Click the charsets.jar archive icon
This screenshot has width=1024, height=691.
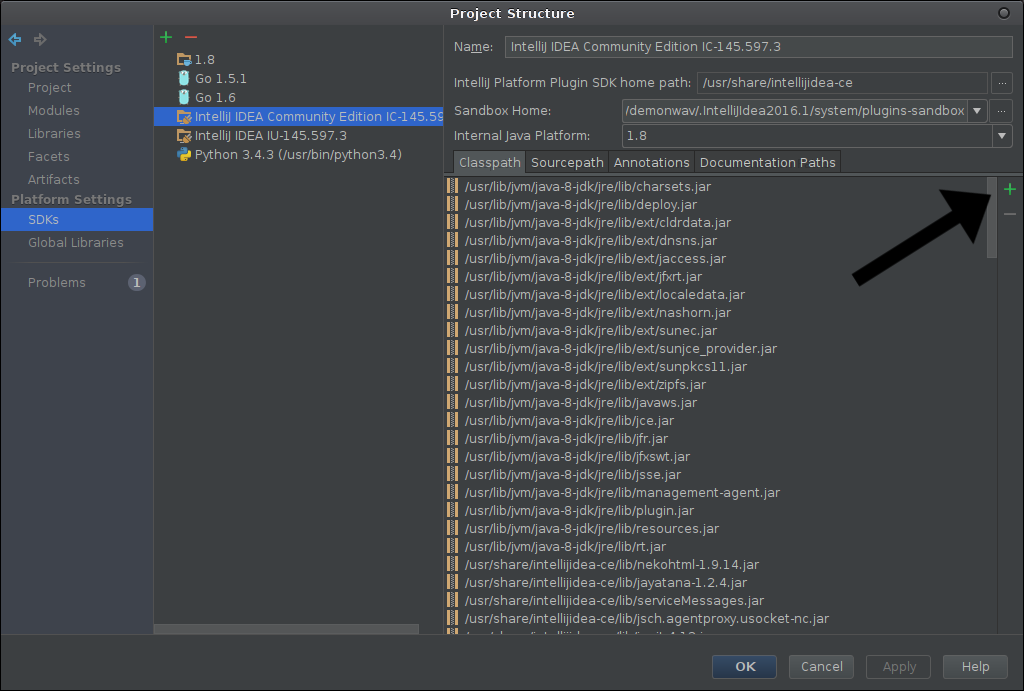coord(452,186)
